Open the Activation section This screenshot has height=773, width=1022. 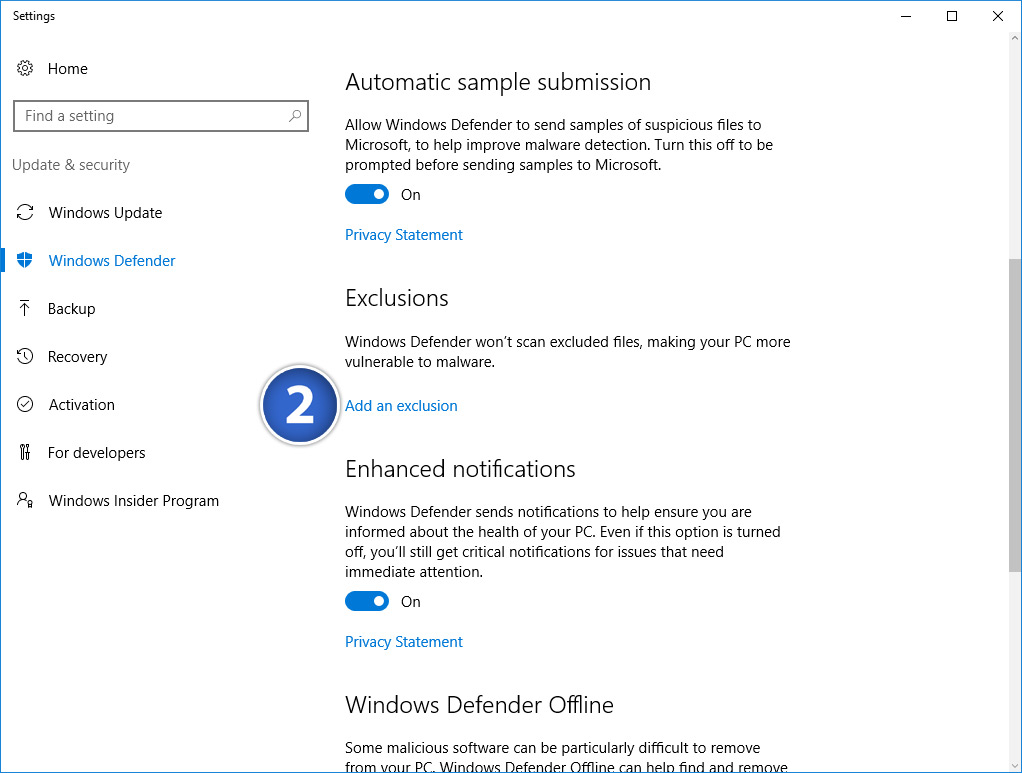coord(81,405)
